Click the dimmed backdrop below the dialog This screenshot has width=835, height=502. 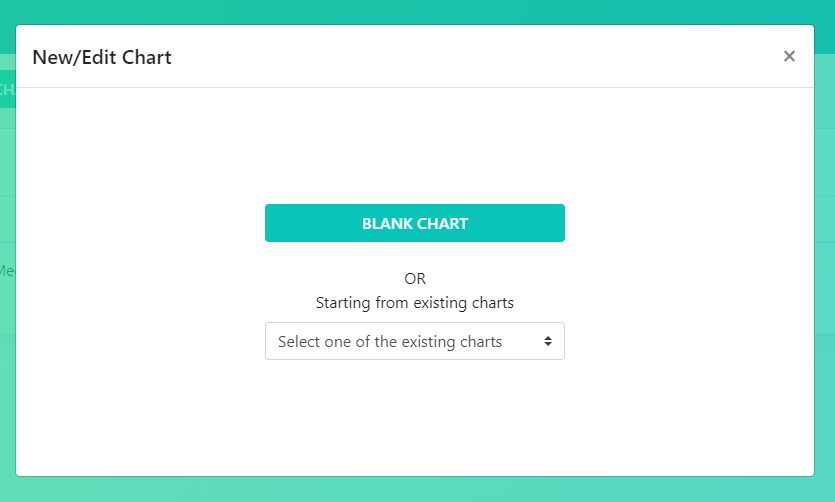tap(414, 489)
